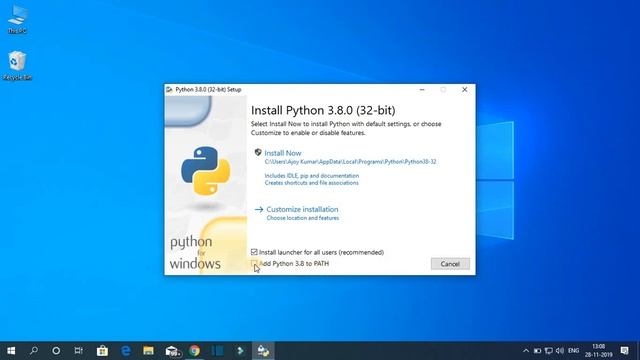The width and height of the screenshot is (640, 360).
Task: Click the volume tray icon
Action: [x=560, y=351]
